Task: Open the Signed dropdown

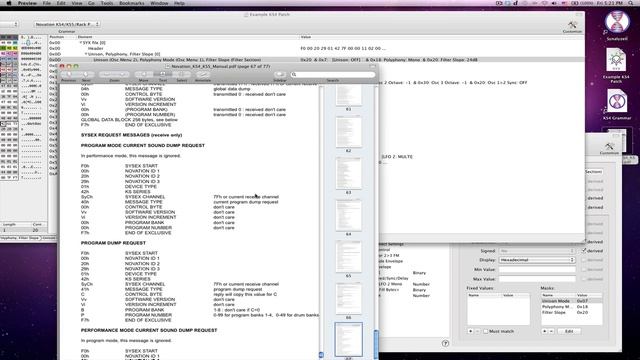Action: coord(537,251)
